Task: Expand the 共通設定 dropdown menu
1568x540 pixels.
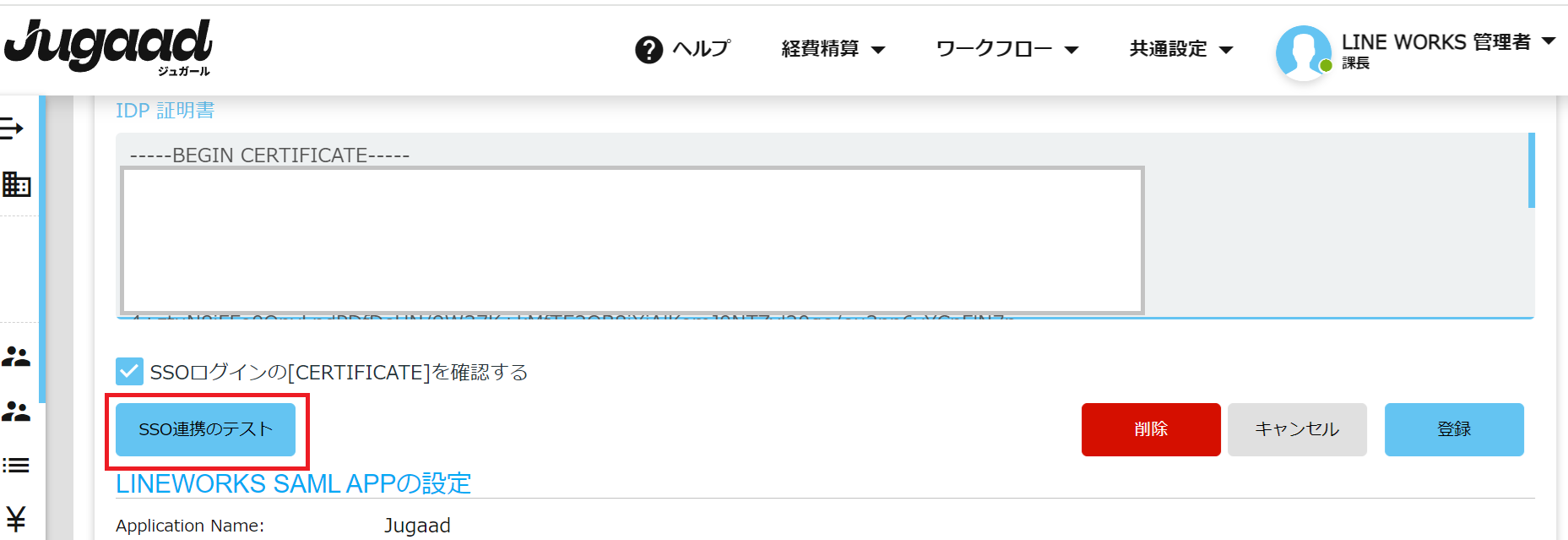Action: 1181,49
